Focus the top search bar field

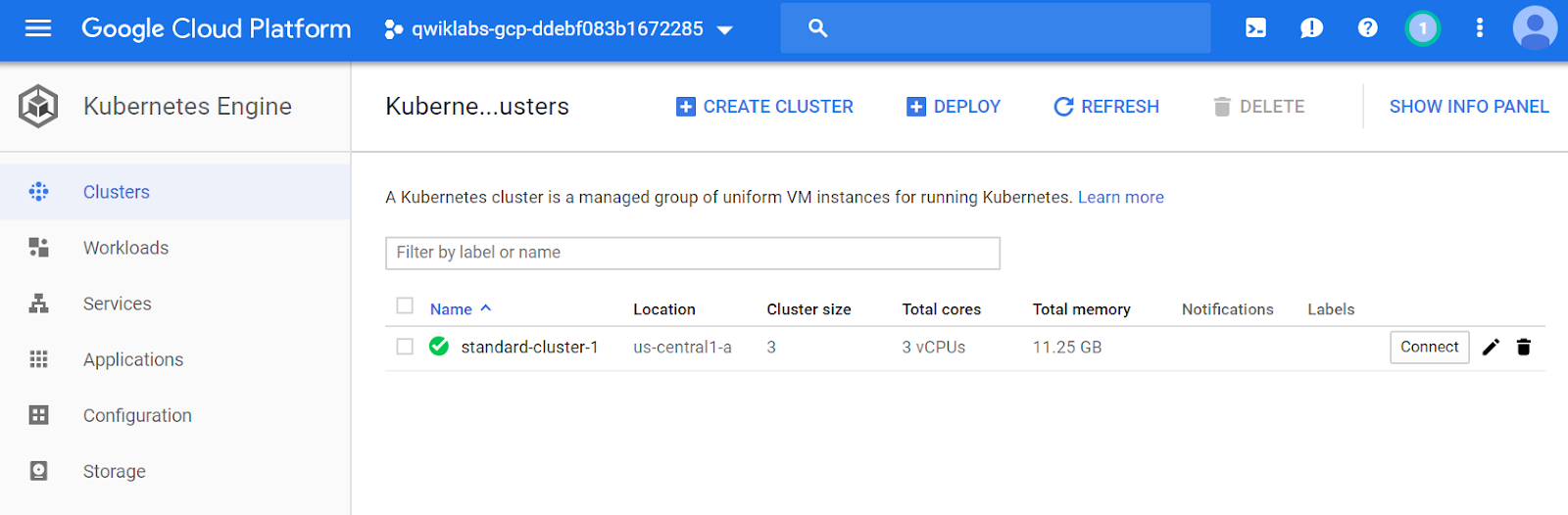996,28
